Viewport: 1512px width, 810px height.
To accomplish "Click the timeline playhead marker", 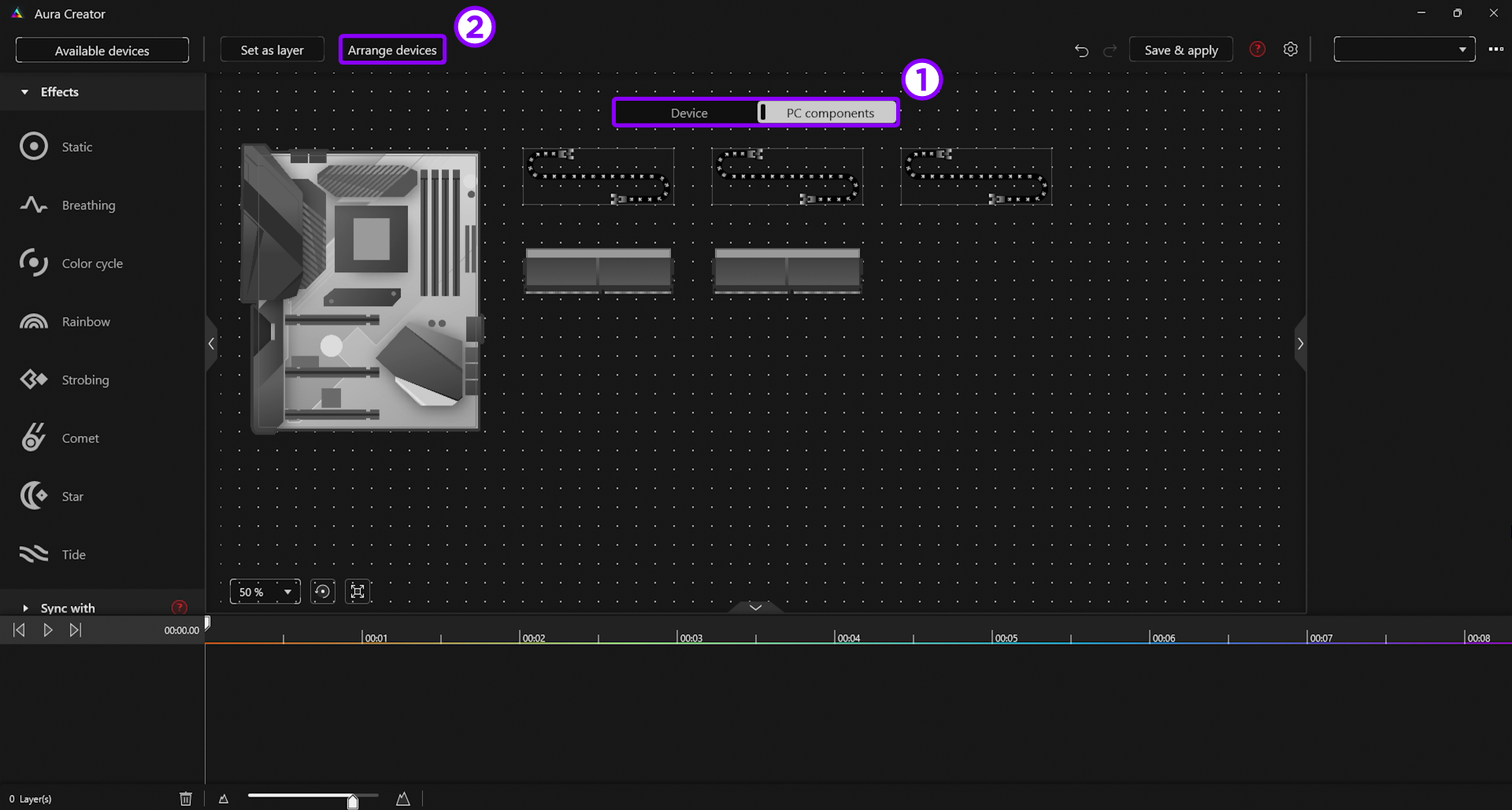I will click(207, 622).
